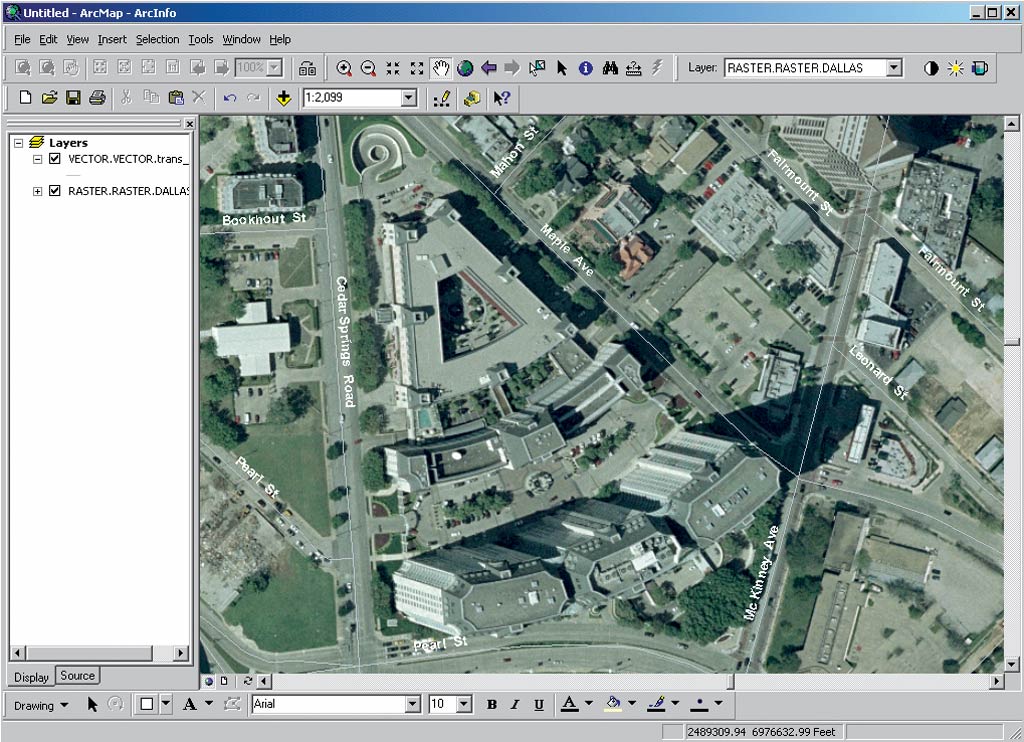Select the Identify tool

coord(586,68)
